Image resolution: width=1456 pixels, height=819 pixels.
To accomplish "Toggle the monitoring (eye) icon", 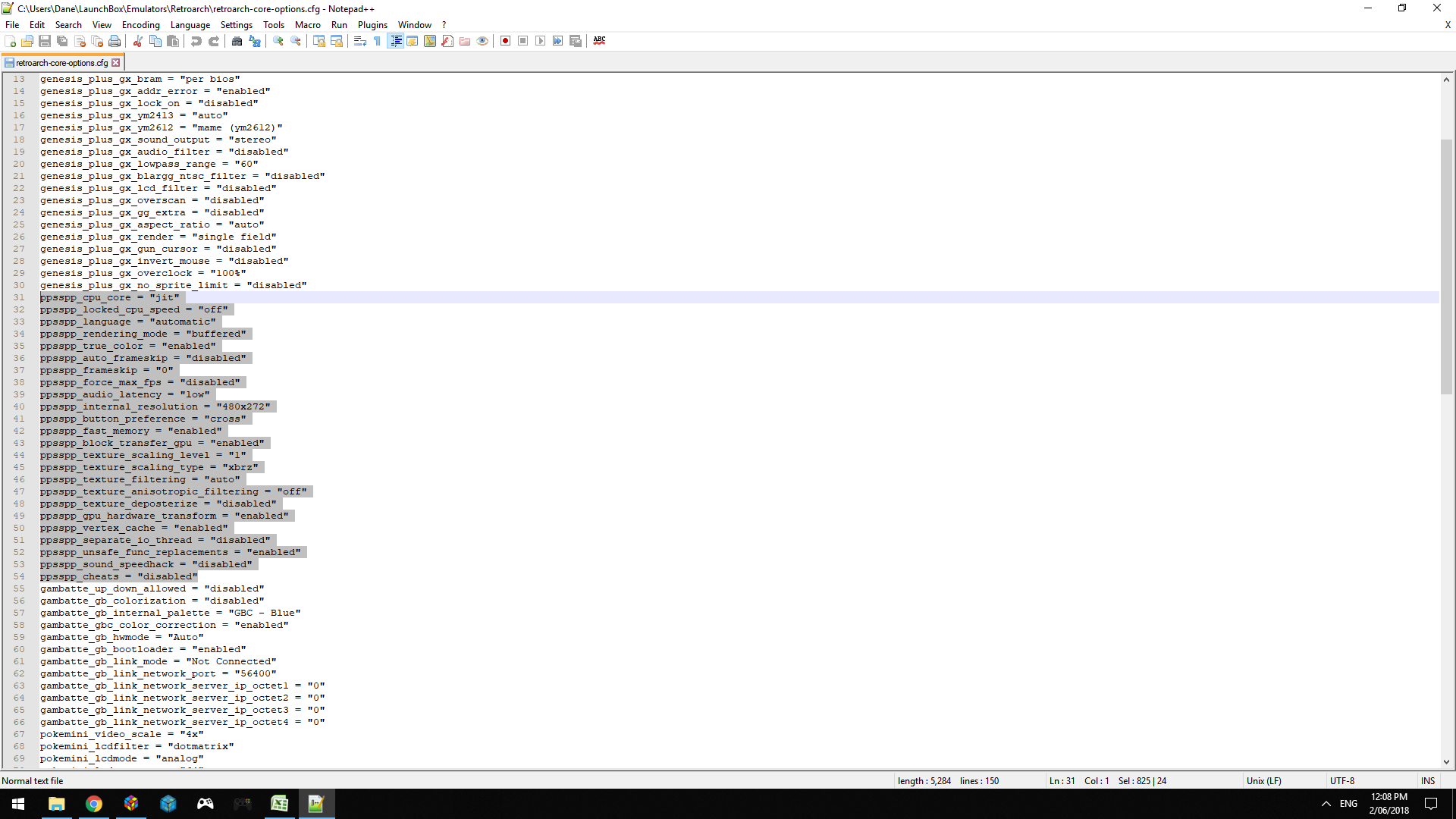I will click(482, 41).
